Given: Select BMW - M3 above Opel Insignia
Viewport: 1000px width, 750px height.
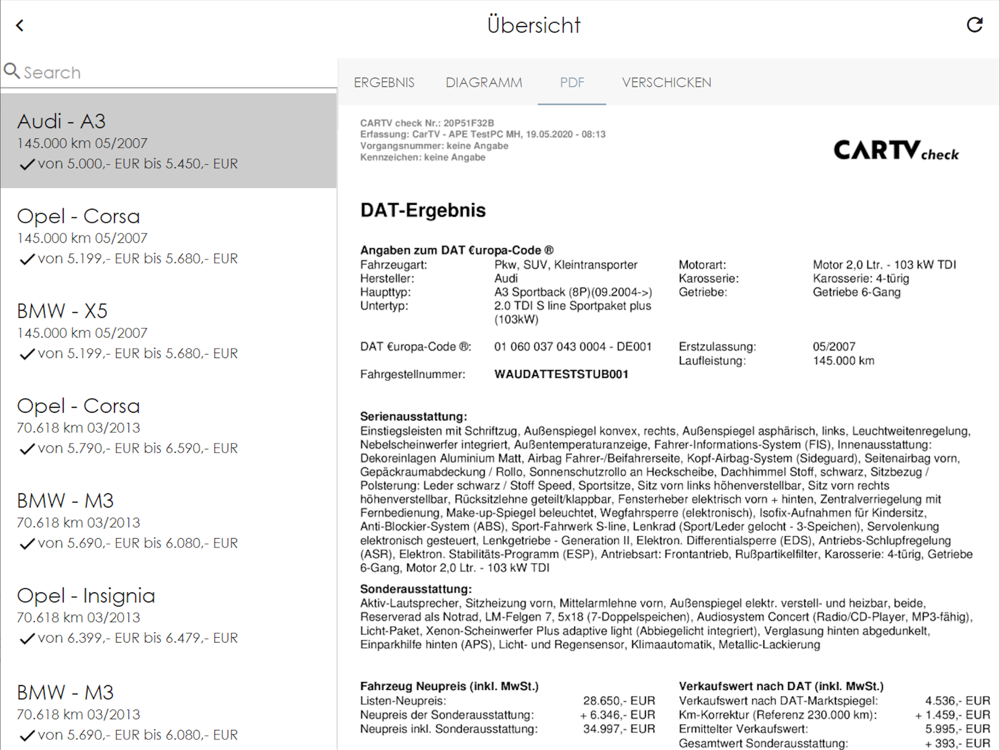Looking at the screenshot, I should click(168, 521).
